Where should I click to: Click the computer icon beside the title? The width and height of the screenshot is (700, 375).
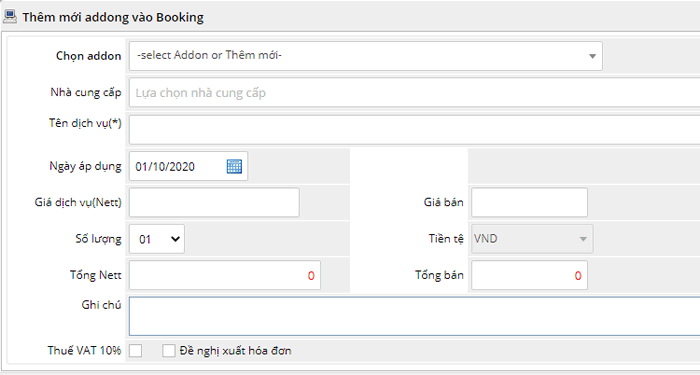point(10,17)
